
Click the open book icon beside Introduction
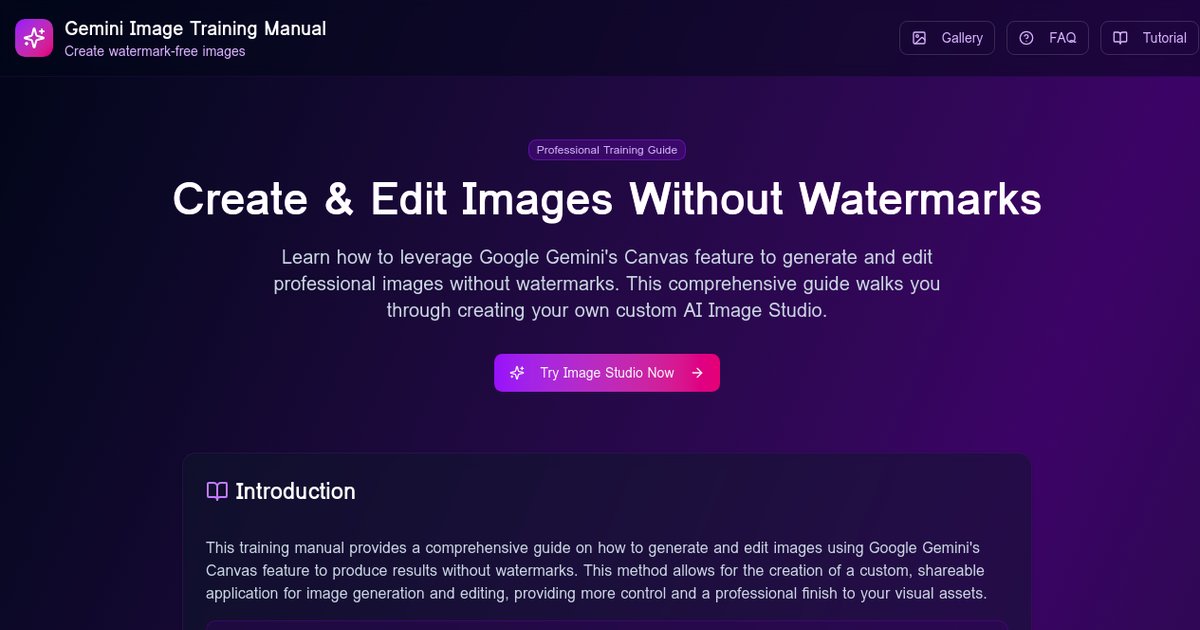[217, 491]
